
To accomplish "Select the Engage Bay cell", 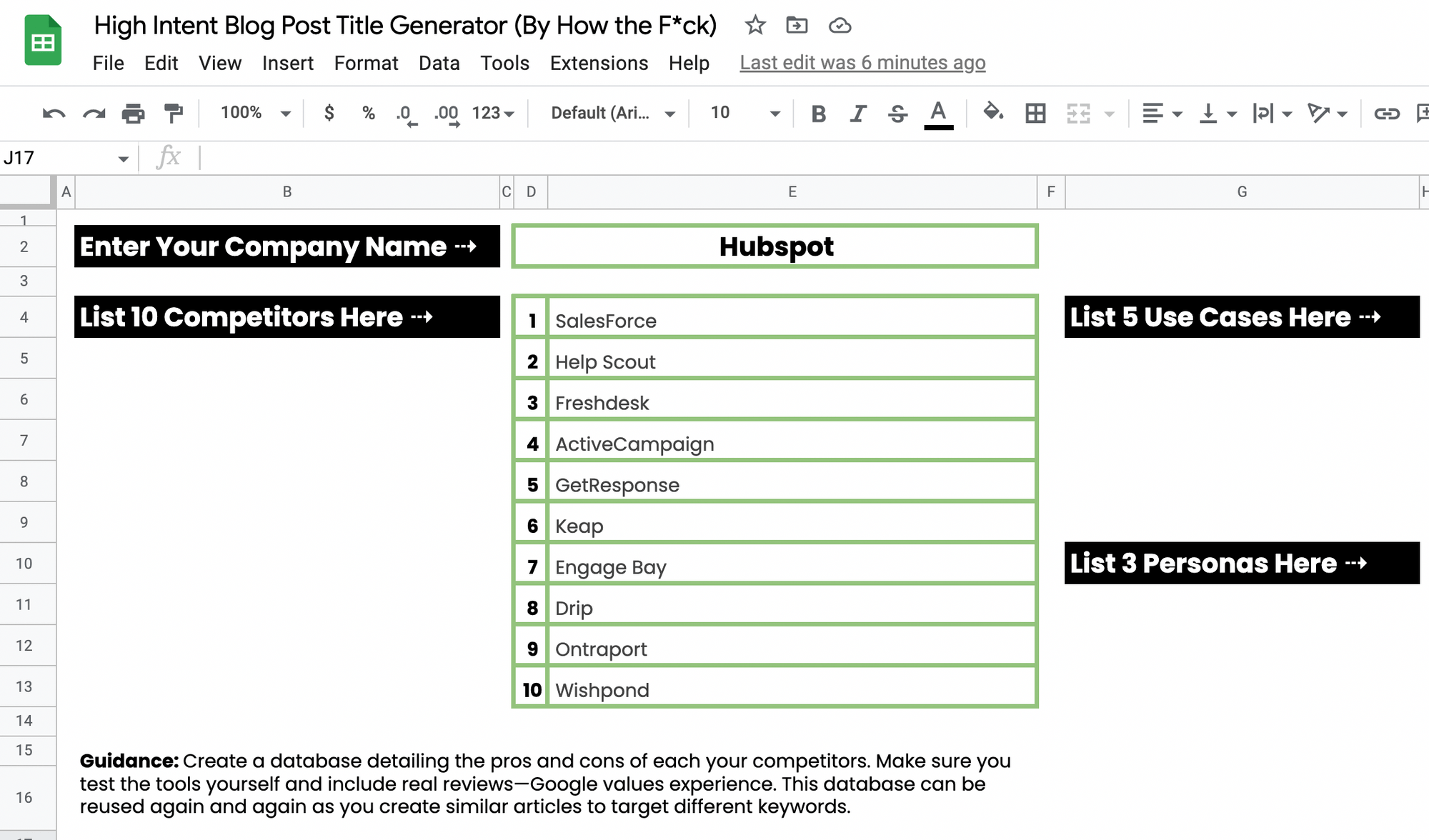I will click(792, 564).
